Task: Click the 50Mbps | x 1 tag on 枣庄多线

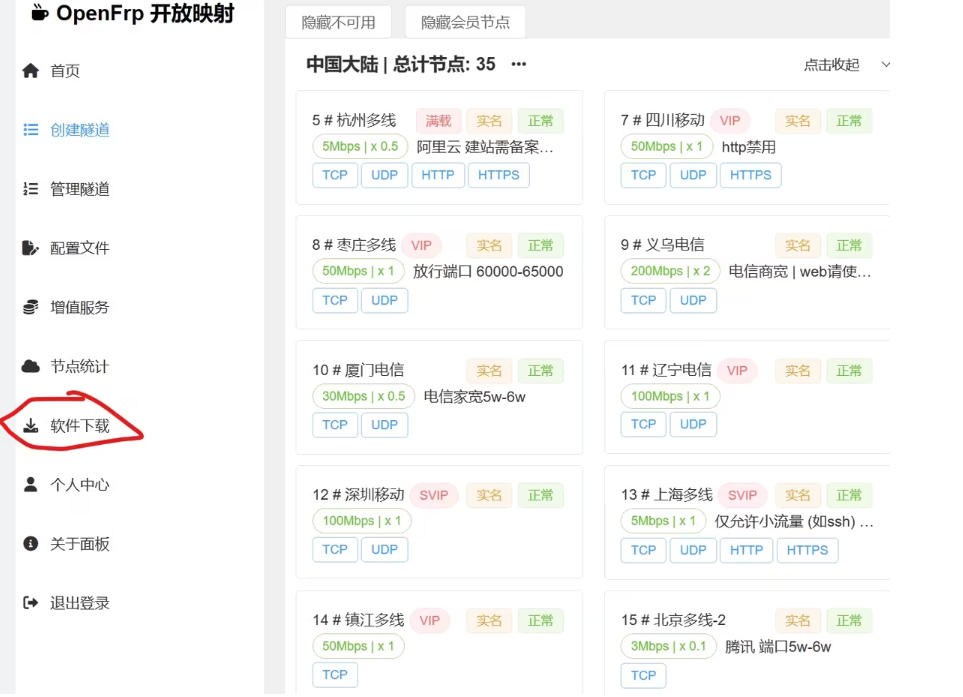Action: click(x=359, y=271)
